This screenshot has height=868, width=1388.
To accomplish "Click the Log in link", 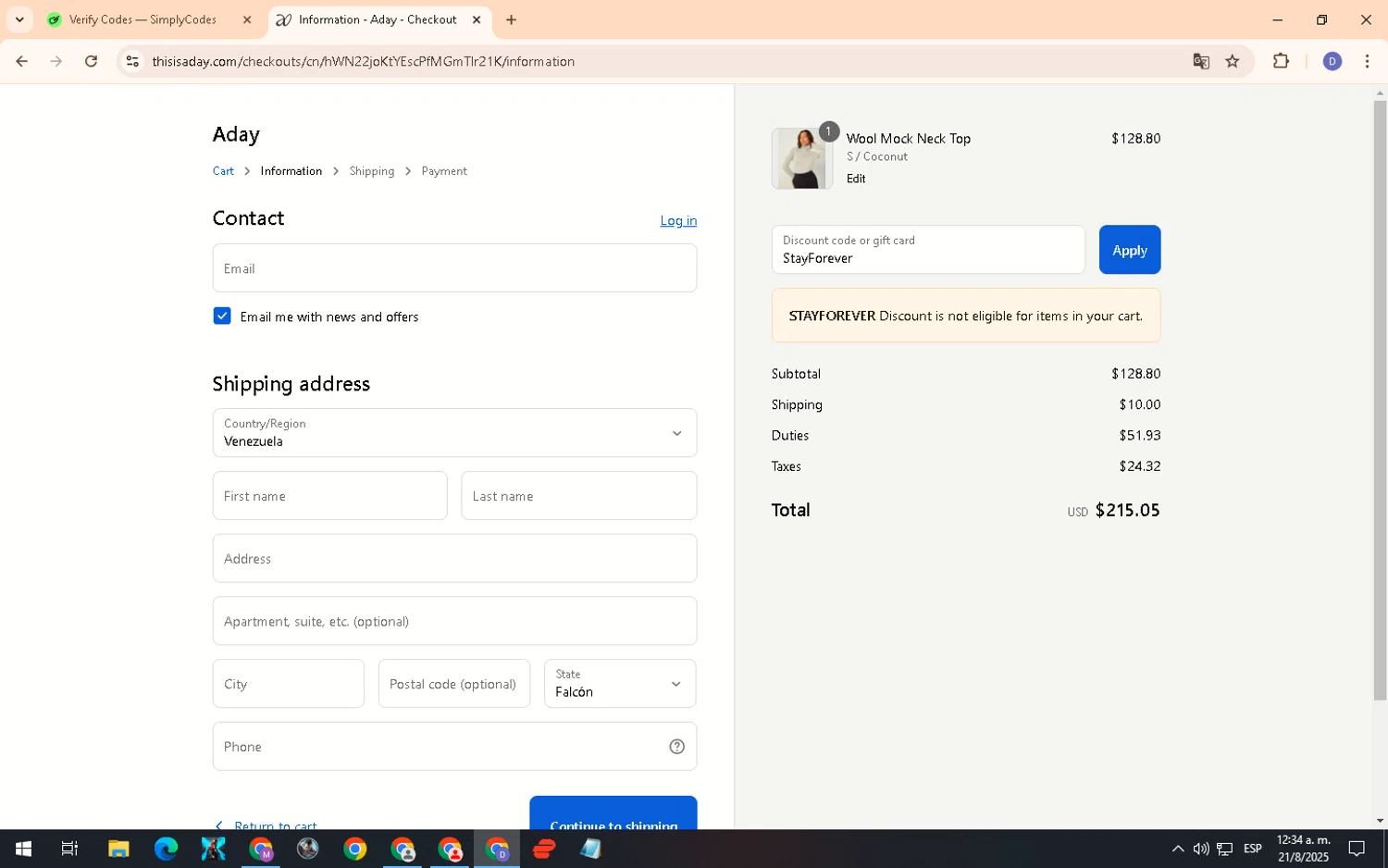I will point(678,220).
